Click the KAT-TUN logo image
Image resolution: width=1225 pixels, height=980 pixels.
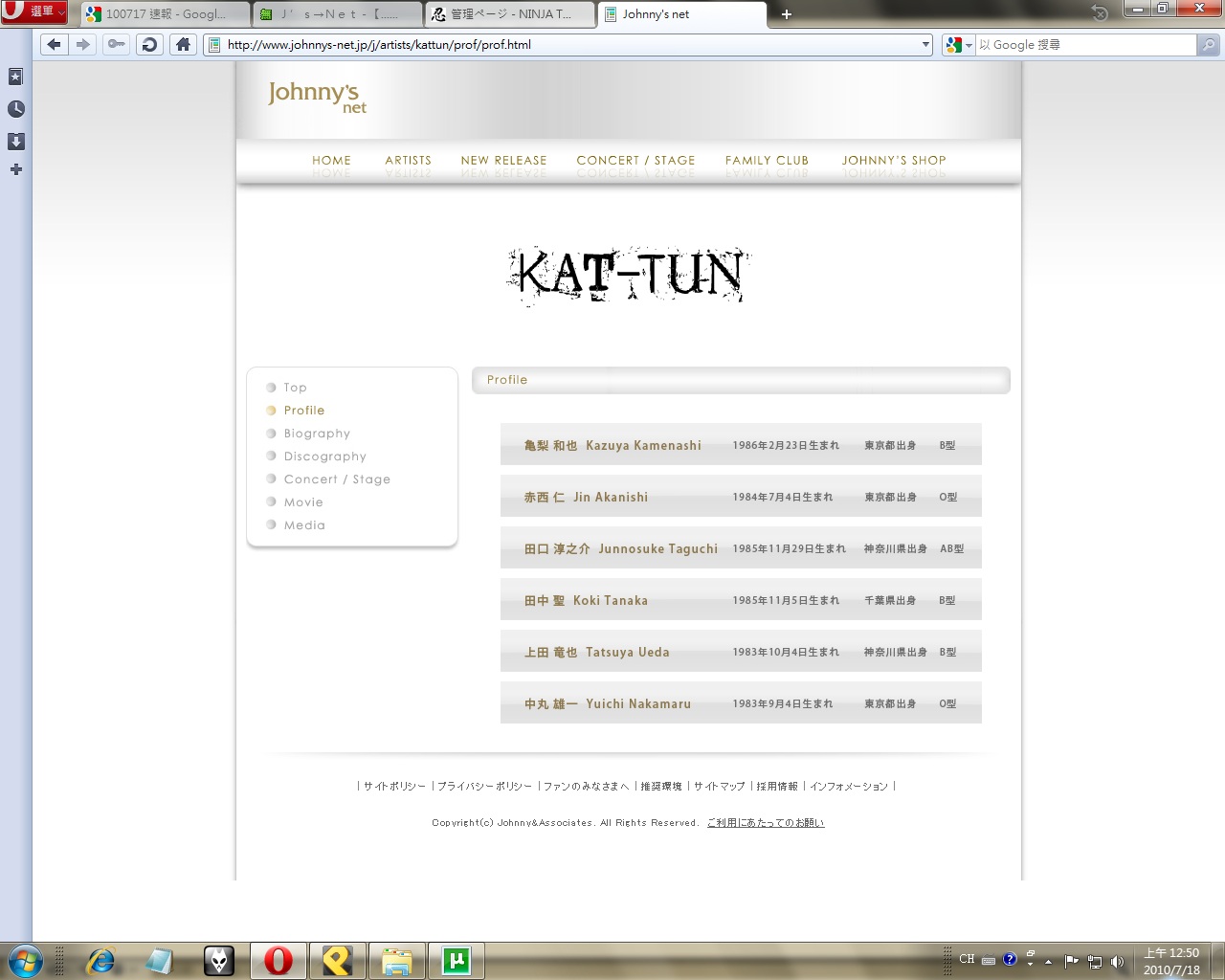tap(629, 276)
